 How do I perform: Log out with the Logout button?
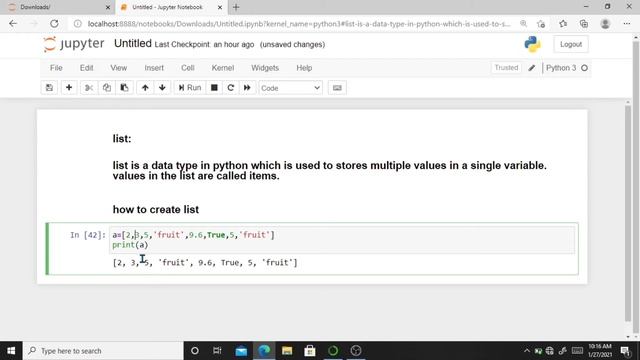click(x=571, y=44)
